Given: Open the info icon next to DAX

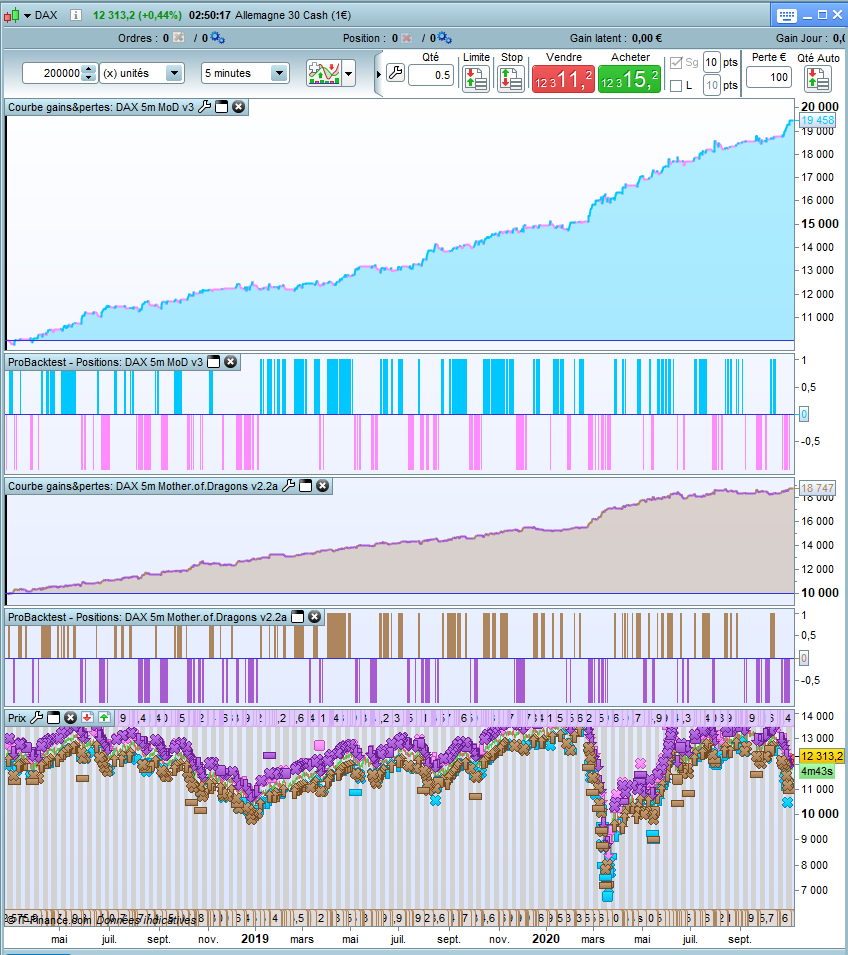Looking at the screenshot, I should pyautogui.click(x=76, y=15).
